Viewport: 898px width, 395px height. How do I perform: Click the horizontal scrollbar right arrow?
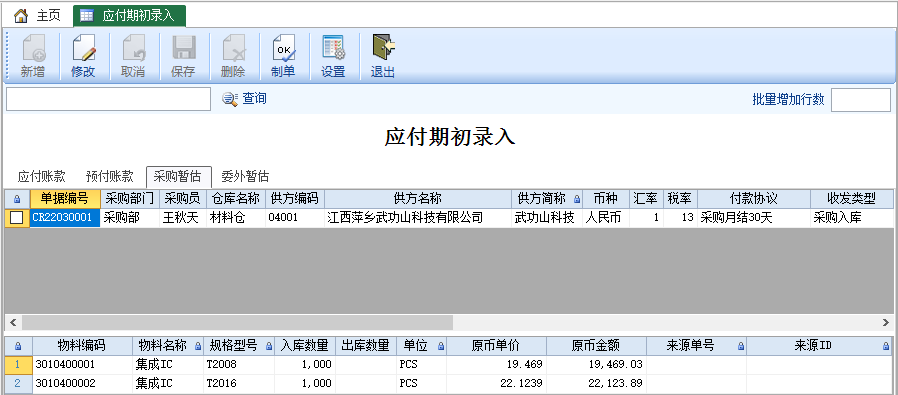pyautogui.click(x=886, y=322)
